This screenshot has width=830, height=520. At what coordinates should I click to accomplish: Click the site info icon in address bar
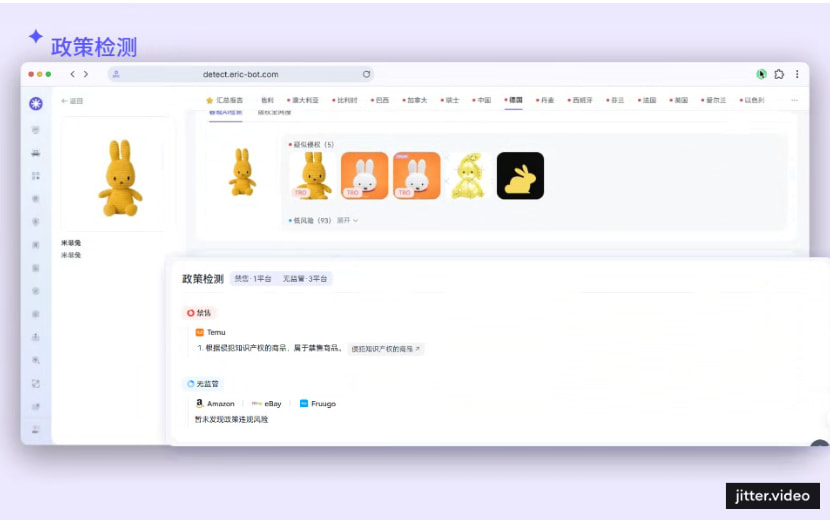coord(116,74)
